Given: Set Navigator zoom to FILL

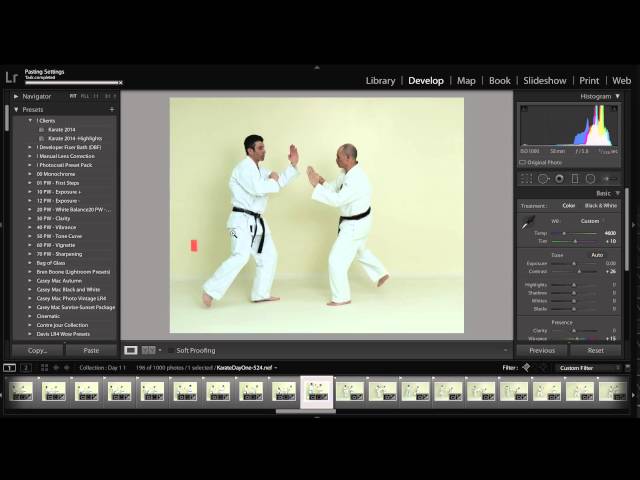Looking at the screenshot, I should click(84, 96).
